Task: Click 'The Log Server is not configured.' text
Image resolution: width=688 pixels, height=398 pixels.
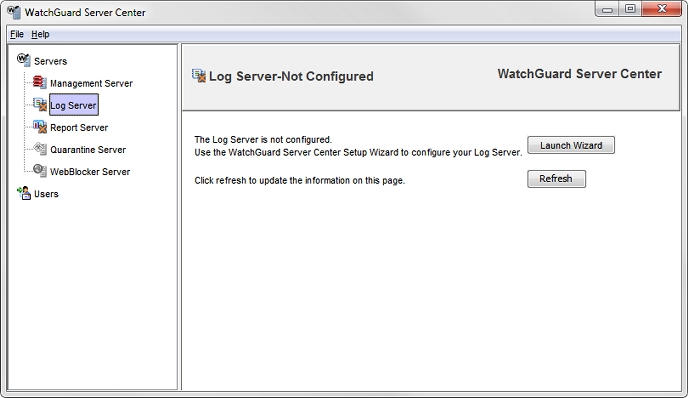Action: tap(263, 140)
